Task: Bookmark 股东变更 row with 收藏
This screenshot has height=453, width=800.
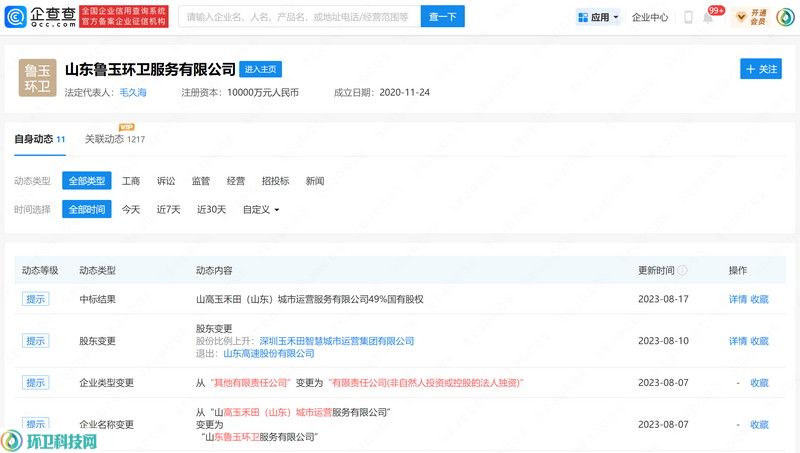Action: (759, 341)
